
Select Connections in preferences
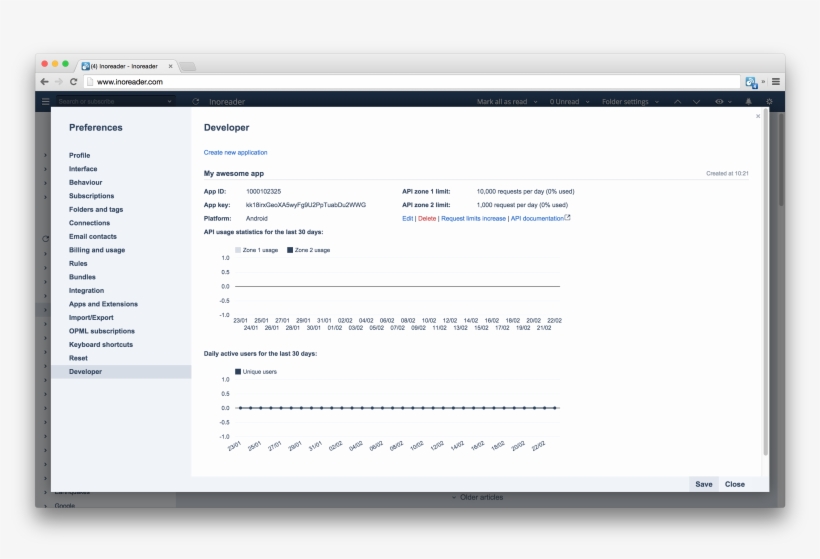[89, 223]
